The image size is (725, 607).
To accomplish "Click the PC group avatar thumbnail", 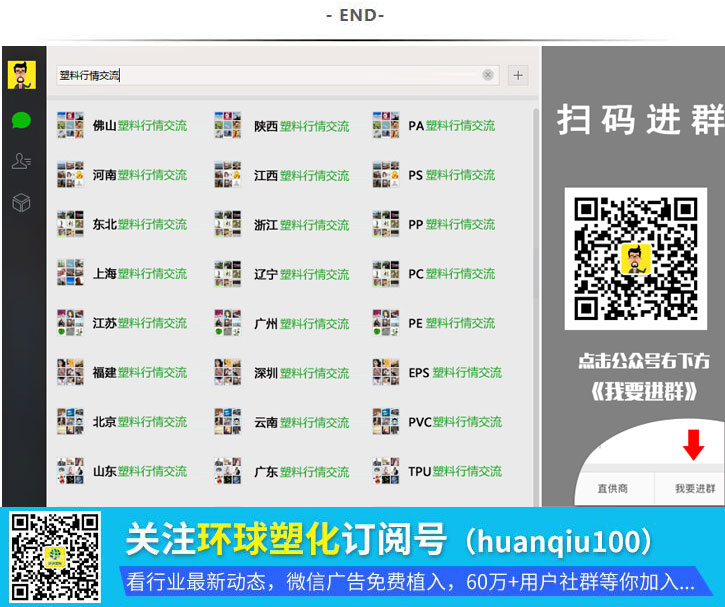I will tap(386, 273).
